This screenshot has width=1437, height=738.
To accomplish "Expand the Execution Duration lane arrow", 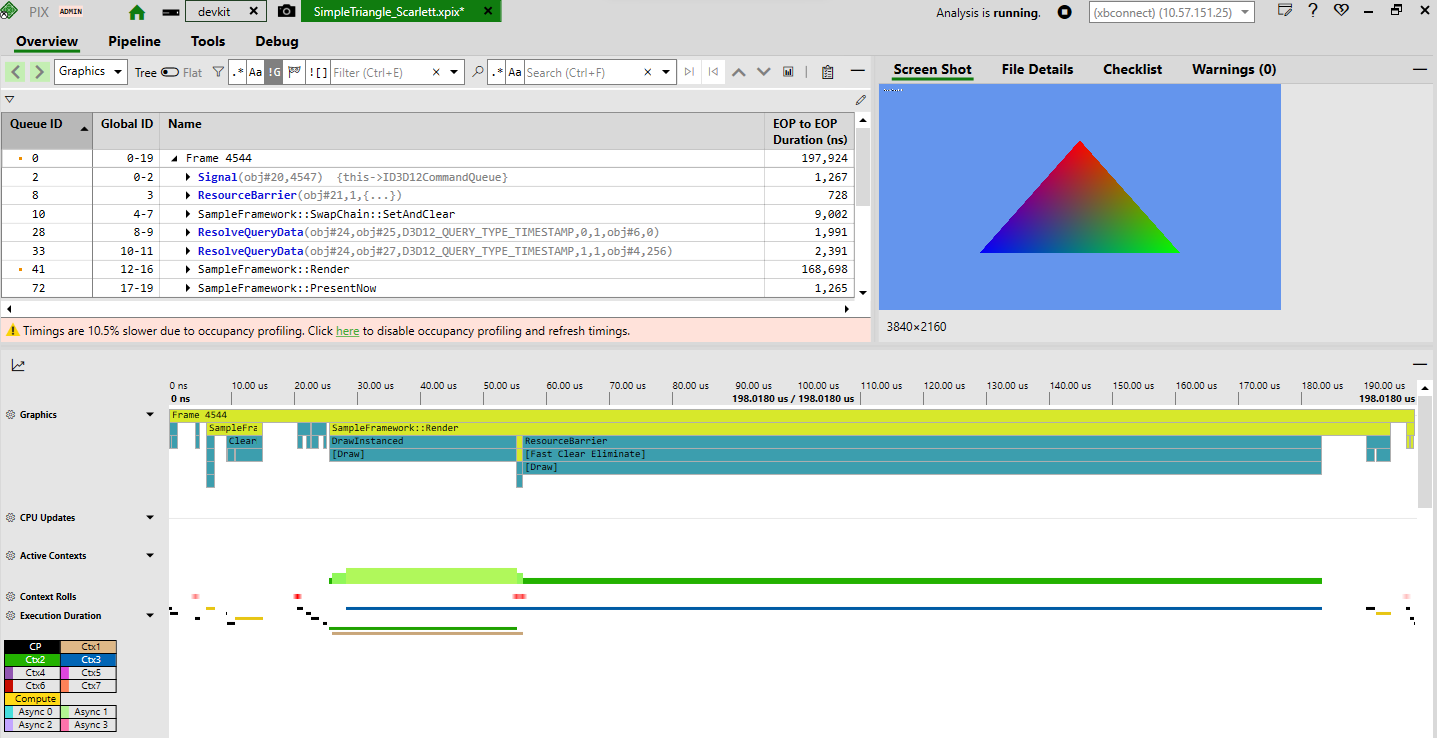I will point(150,615).
